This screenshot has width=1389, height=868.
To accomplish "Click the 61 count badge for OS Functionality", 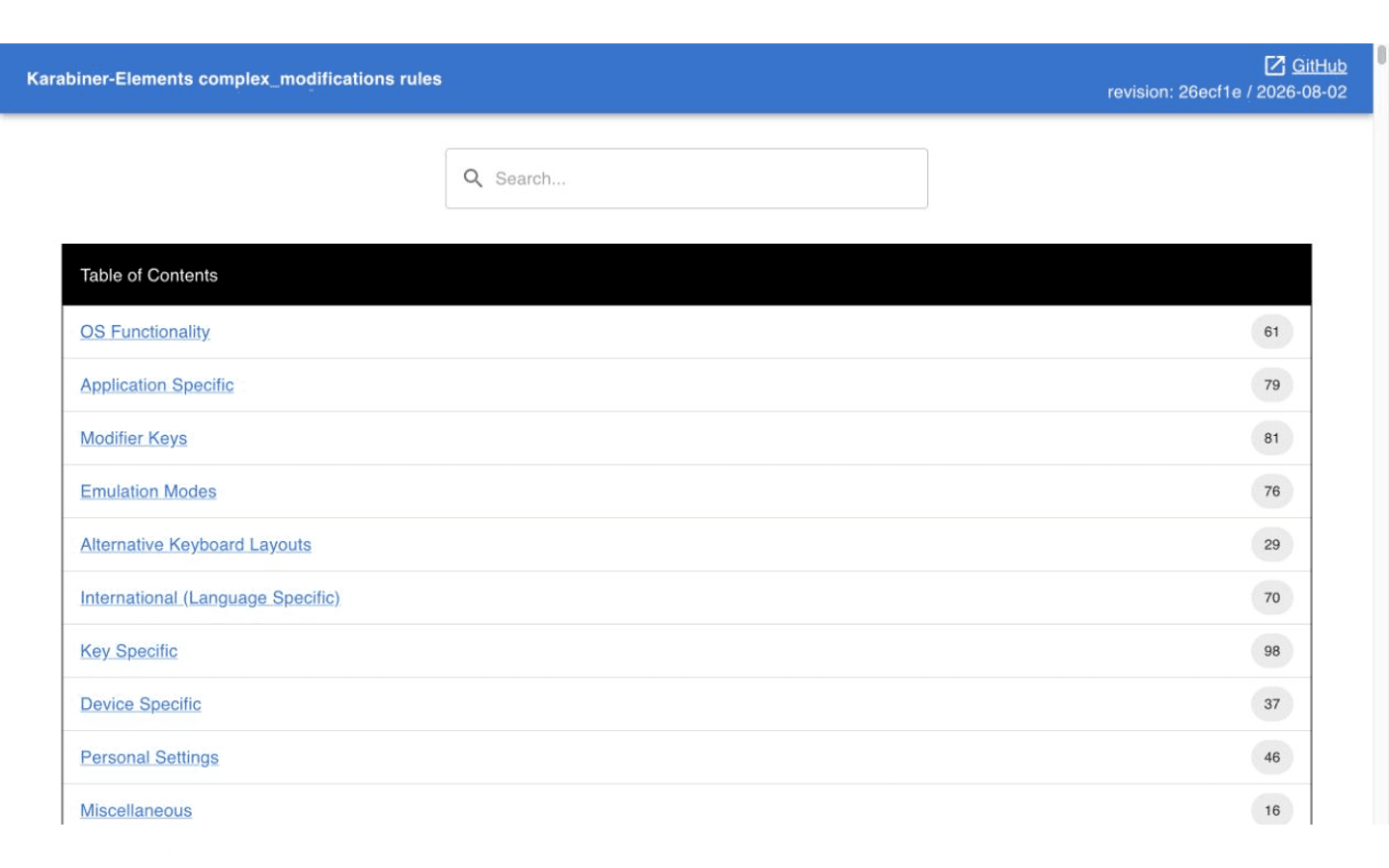I will [1272, 332].
